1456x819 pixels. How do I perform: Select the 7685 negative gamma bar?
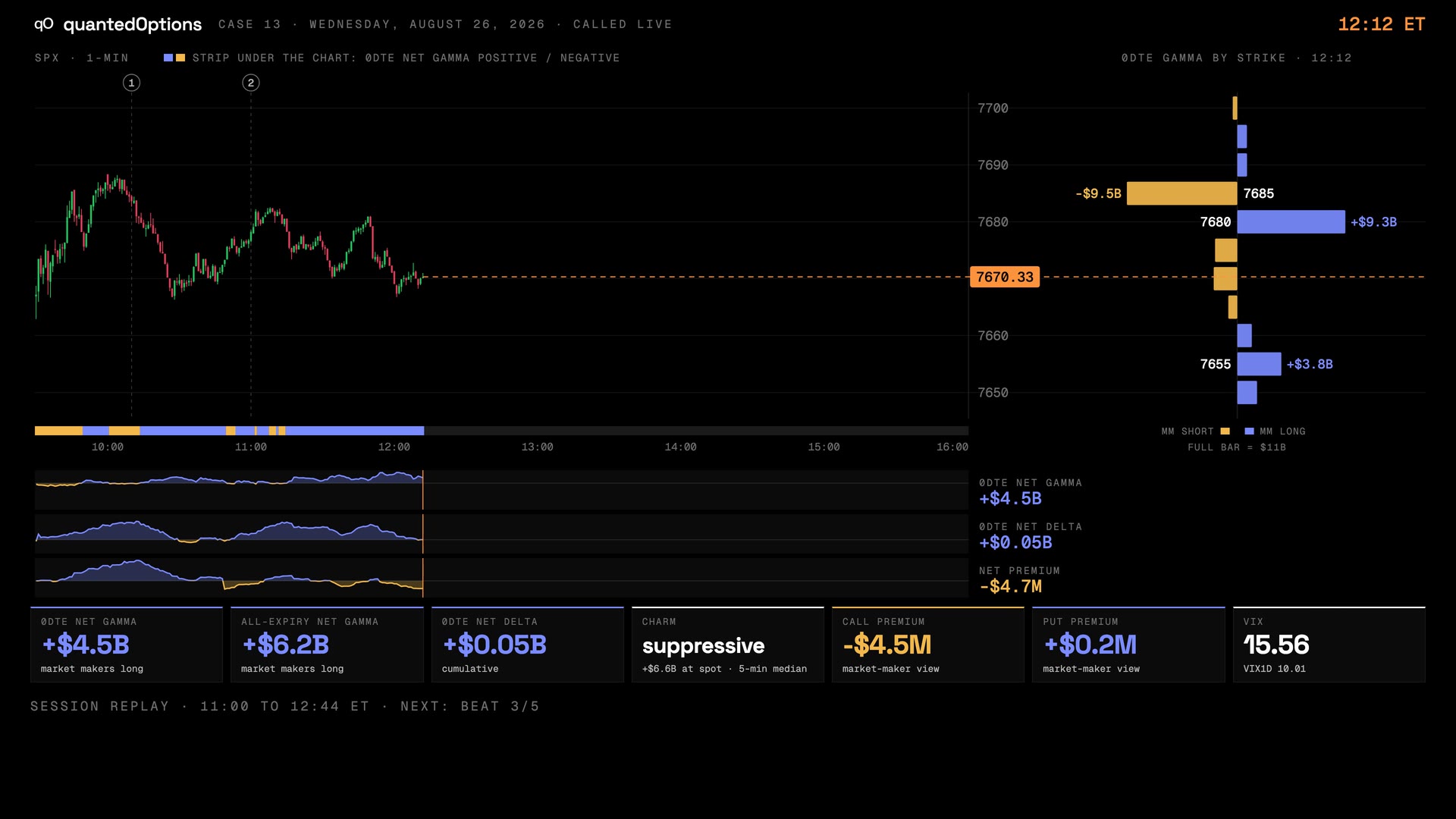1181,193
